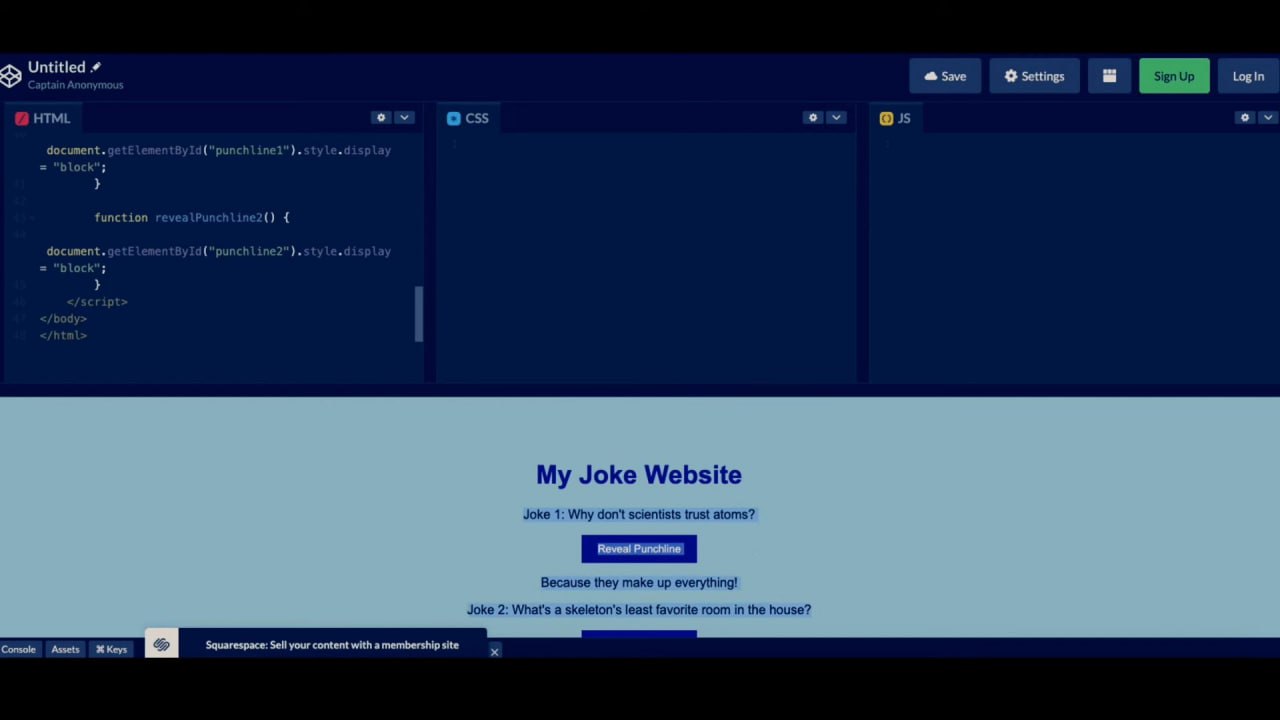Open HTML editor settings gear
Image resolution: width=1280 pixels, height=720 pixels.
(x=381, y=118)
